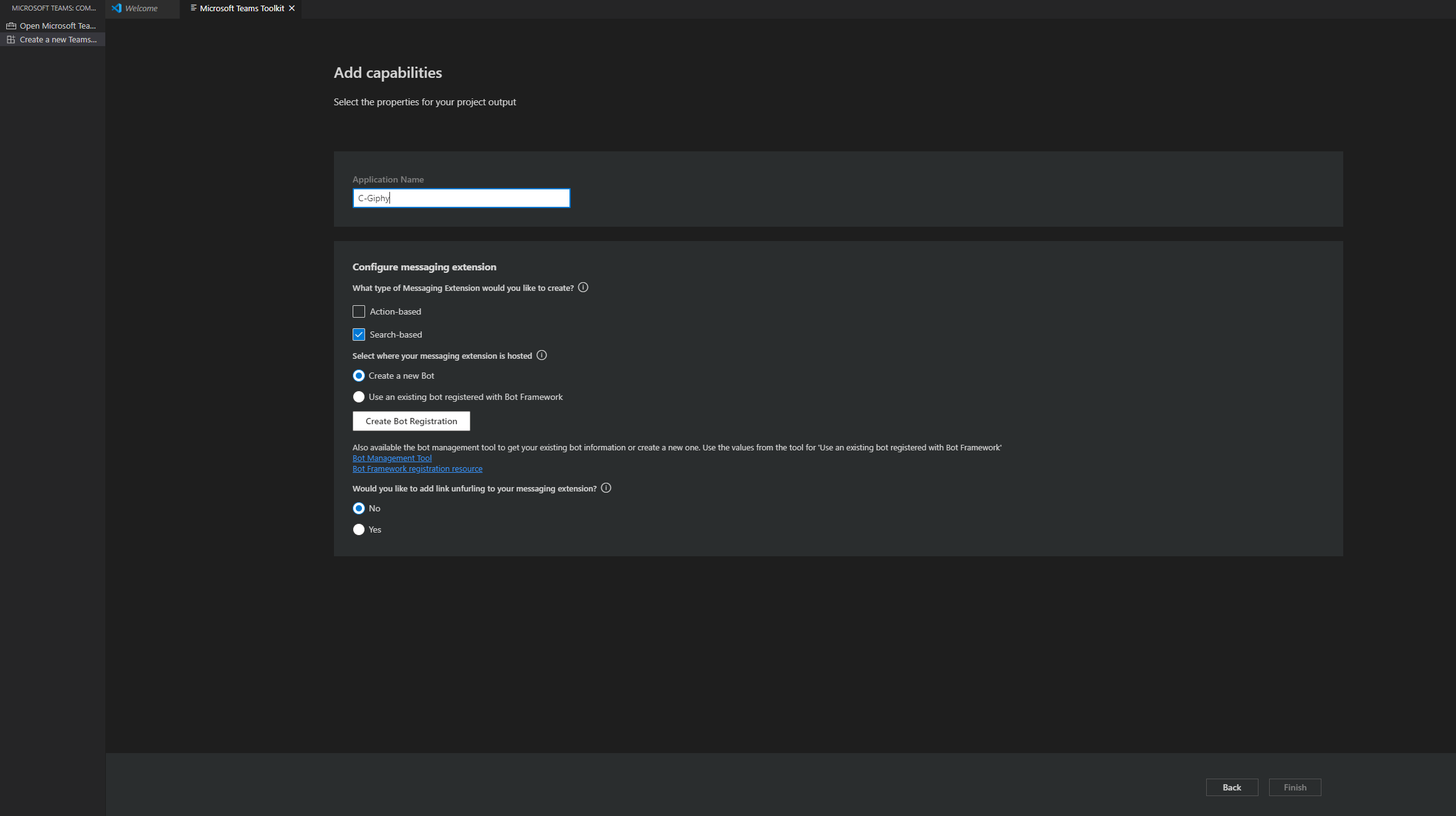This screenshot has height=816, width=1456.
Task: Uncheck the Search-based checkbox
Action: (x=359, y=334)
